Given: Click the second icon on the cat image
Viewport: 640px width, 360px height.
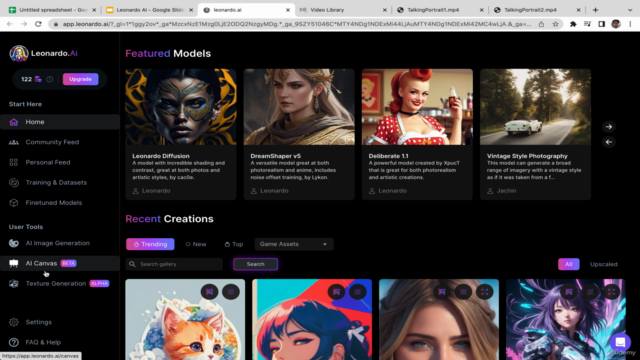Looking at the screenshot, I should (231, 292).
